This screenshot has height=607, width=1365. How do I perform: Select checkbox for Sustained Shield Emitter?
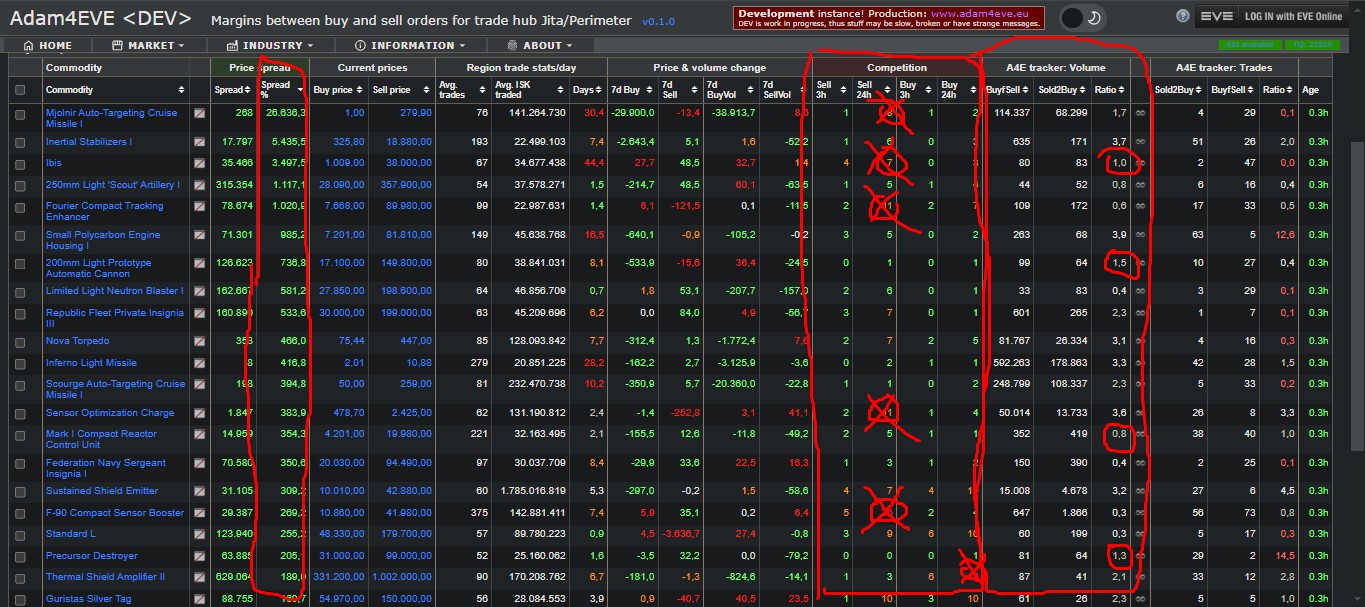20,491
